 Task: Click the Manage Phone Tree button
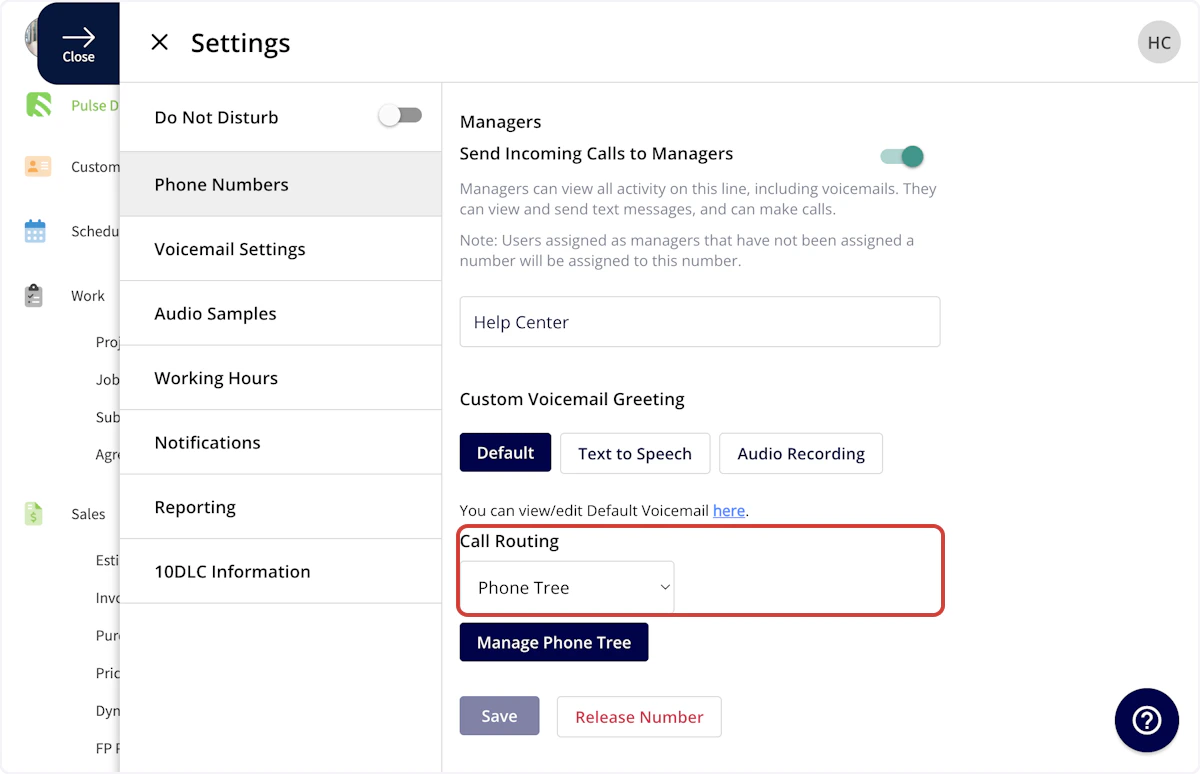click(x=554, y=642)
